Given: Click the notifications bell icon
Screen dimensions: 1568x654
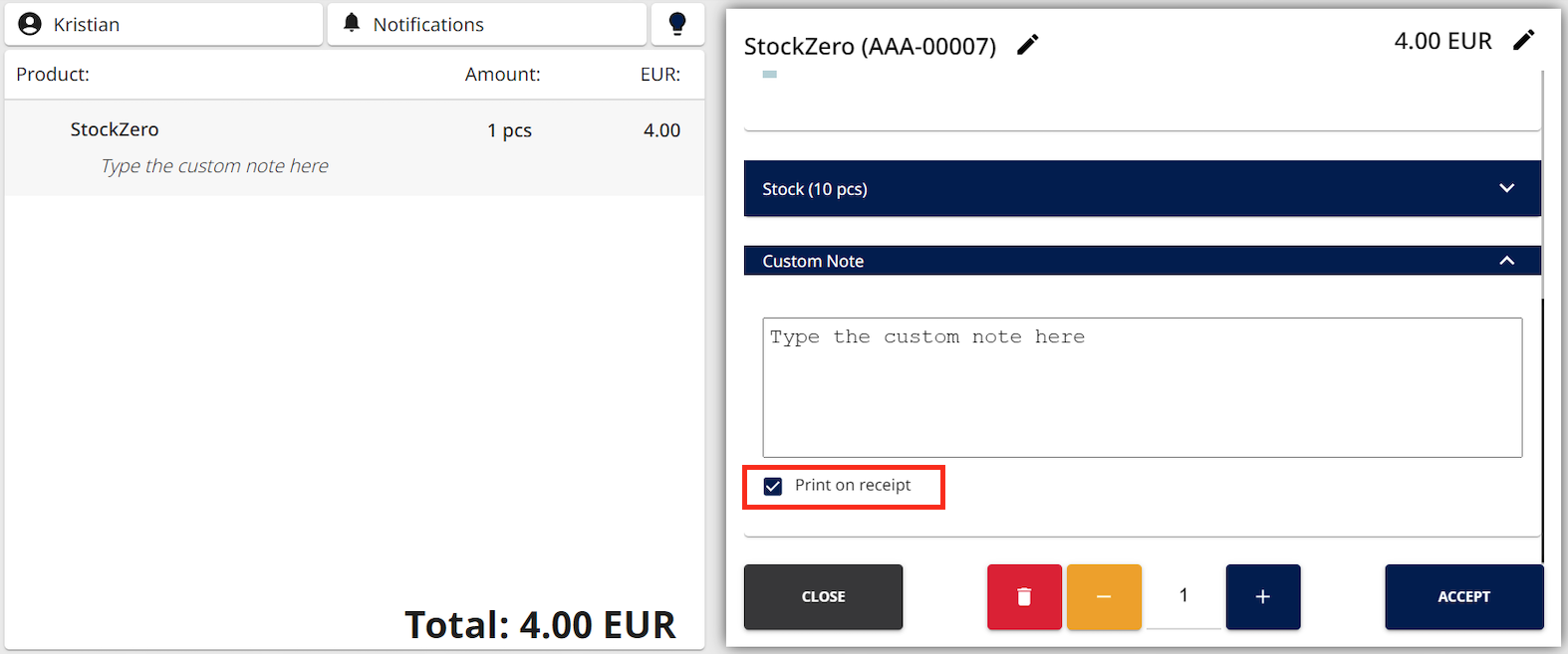Looking at the screenshot, I should coord(352,23).
